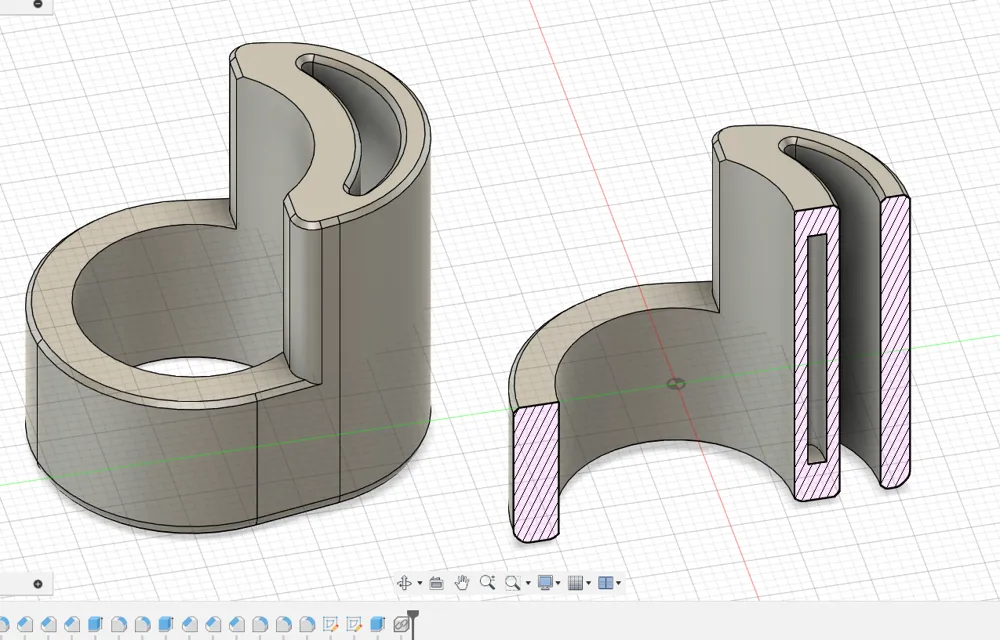Select the first Extrude feature in timeline
Image resolution: width=1000 pixels, height=640 pixels.
(95, 623)
